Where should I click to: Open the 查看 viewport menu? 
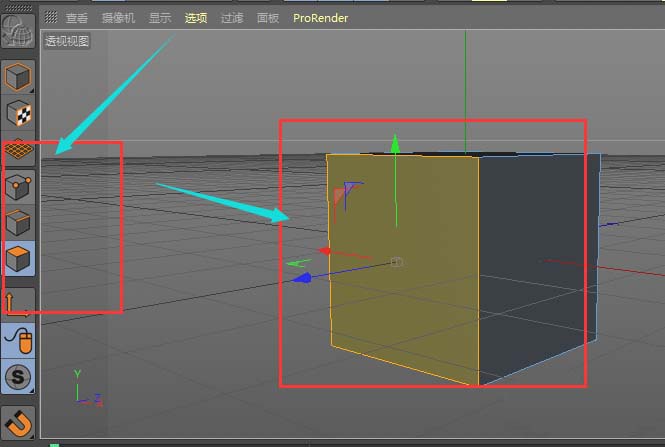pos(77,18)
